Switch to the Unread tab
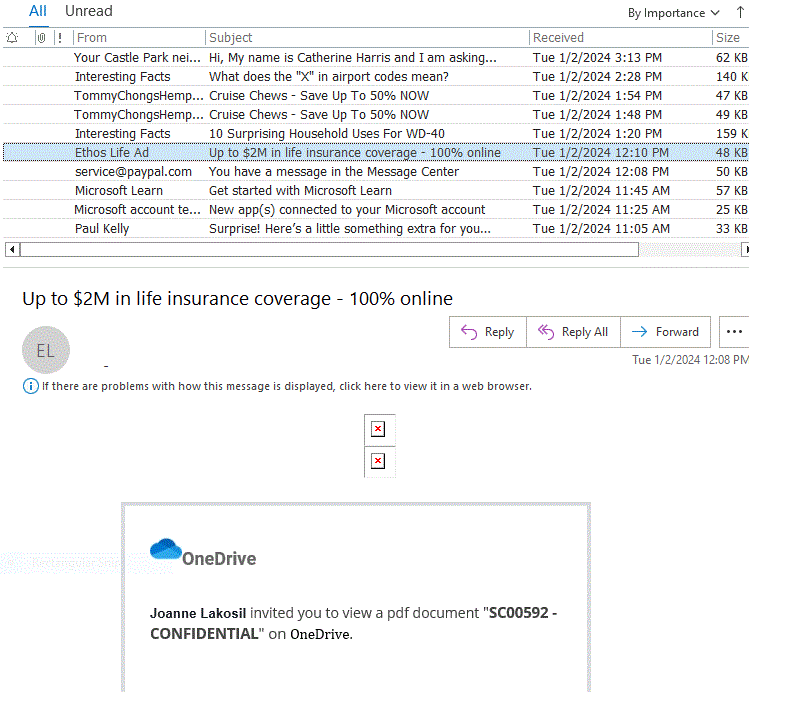Screen dimensions: 788x712 coord(88,11)
